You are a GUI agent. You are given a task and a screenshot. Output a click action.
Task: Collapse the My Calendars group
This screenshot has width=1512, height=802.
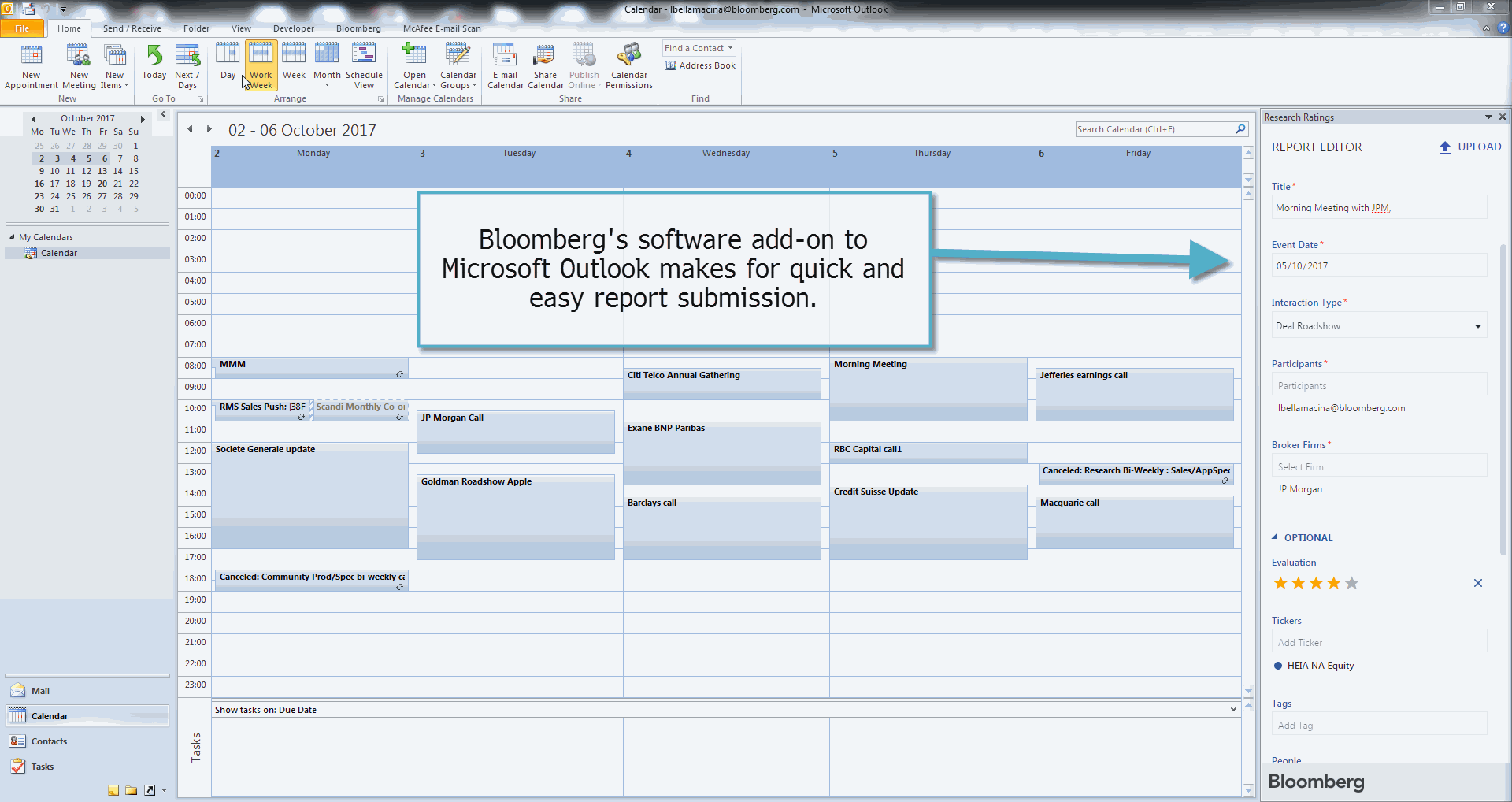coord(12,237)
